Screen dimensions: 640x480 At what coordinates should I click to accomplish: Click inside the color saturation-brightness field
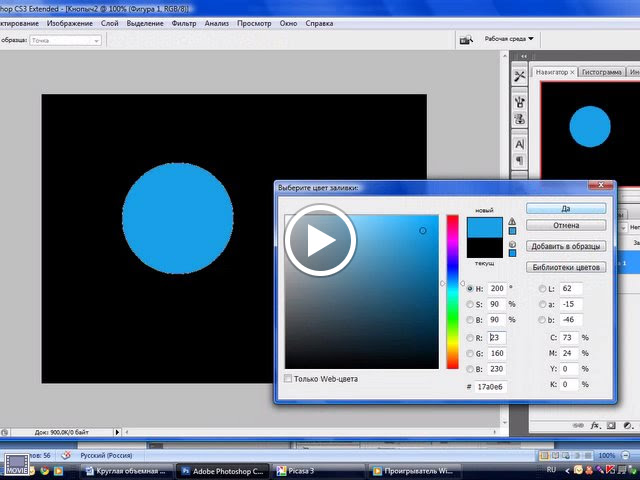point(362,292)
